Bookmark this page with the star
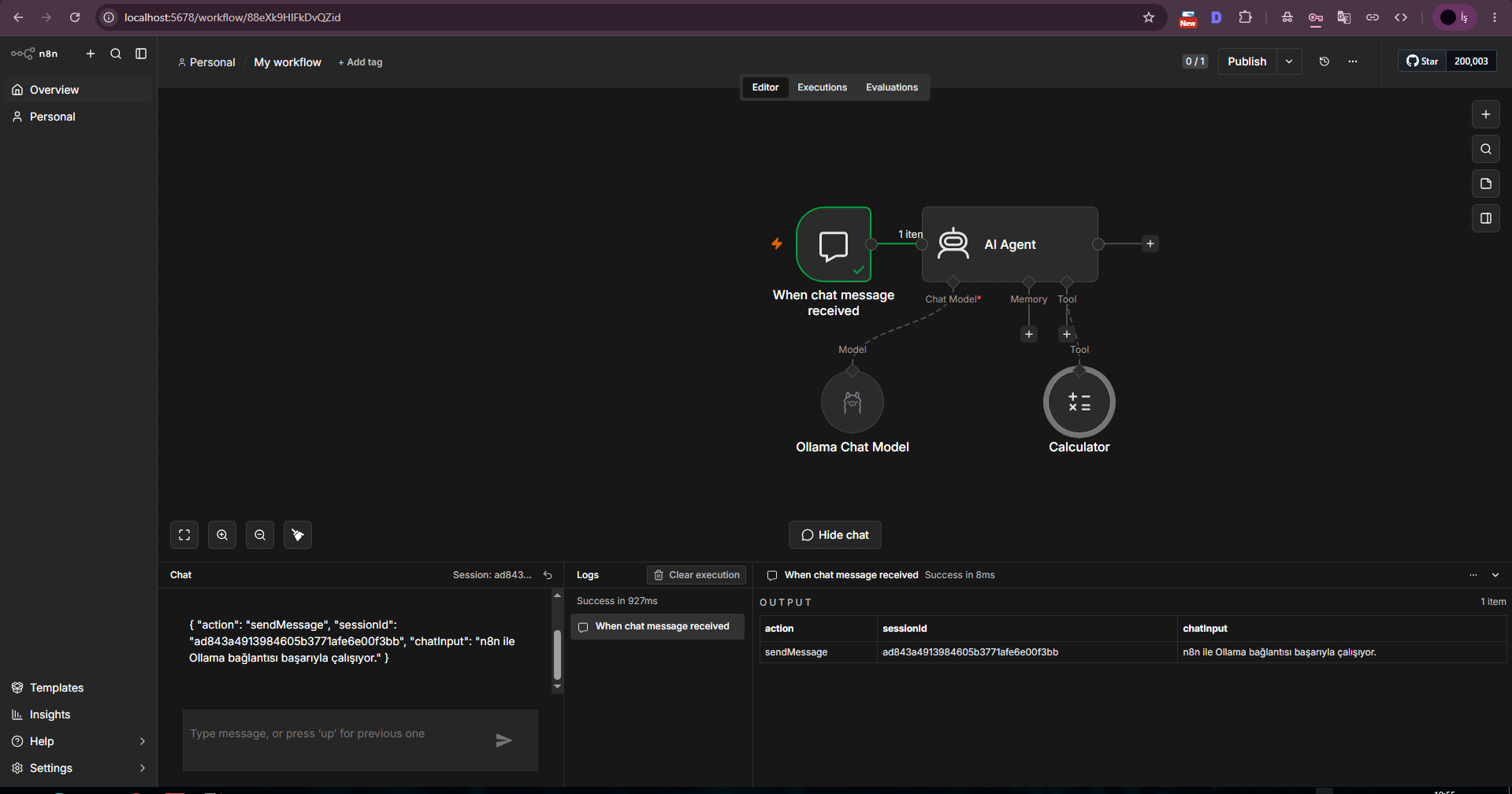This screenshot has width=1512, height=794. click(1149, 17)
